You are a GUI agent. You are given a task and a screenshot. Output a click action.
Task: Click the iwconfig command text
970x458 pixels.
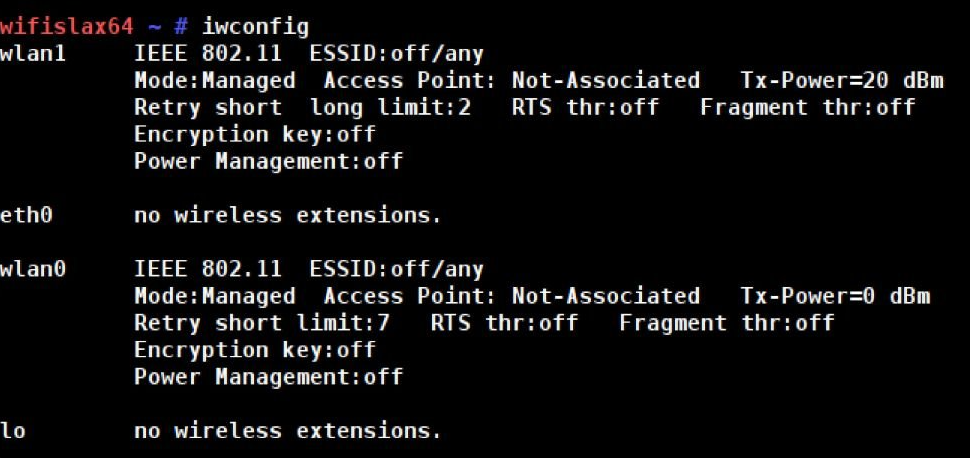[242, 27]
